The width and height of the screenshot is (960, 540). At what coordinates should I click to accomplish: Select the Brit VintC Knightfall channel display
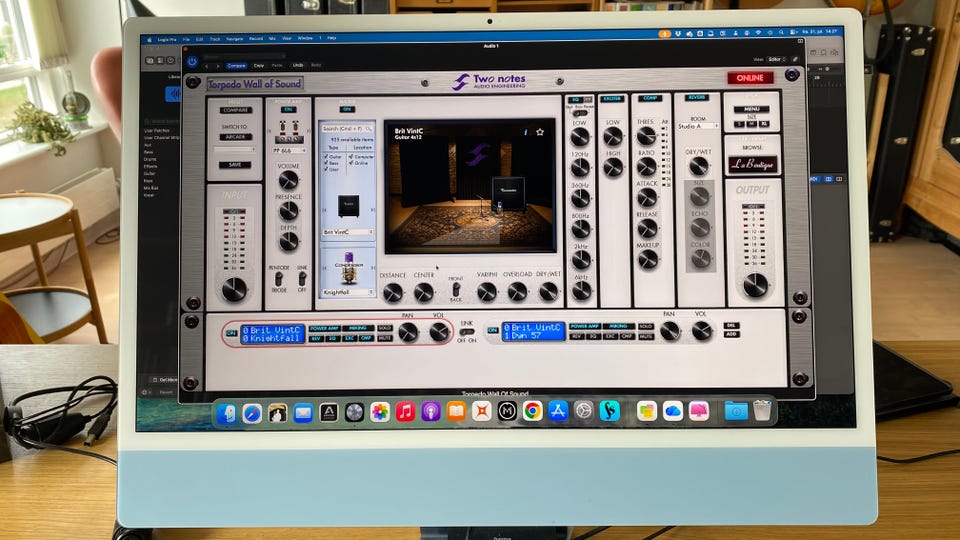272,334
